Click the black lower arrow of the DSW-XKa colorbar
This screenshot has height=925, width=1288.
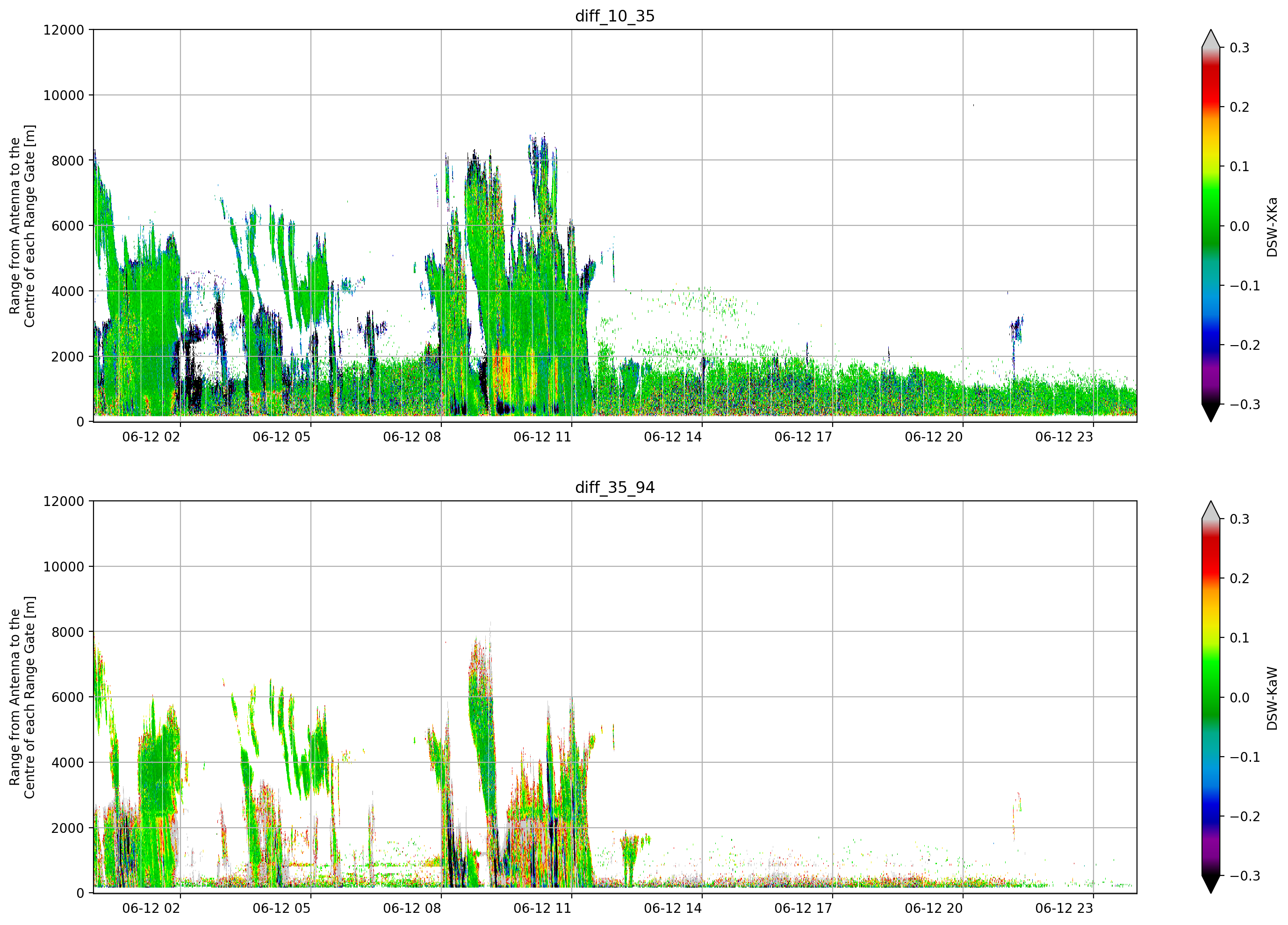pyautogui.click(x=1211, y=413)
